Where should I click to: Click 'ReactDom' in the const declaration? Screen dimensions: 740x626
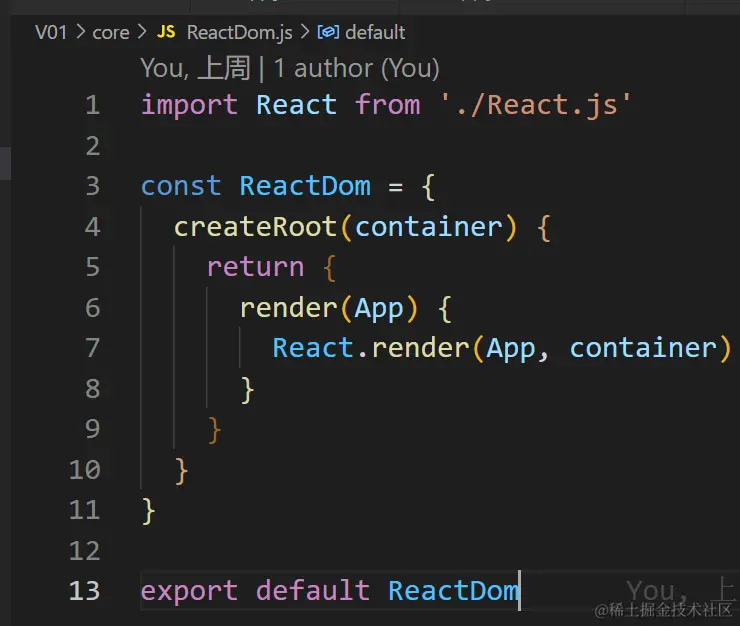tap(305, 186)
